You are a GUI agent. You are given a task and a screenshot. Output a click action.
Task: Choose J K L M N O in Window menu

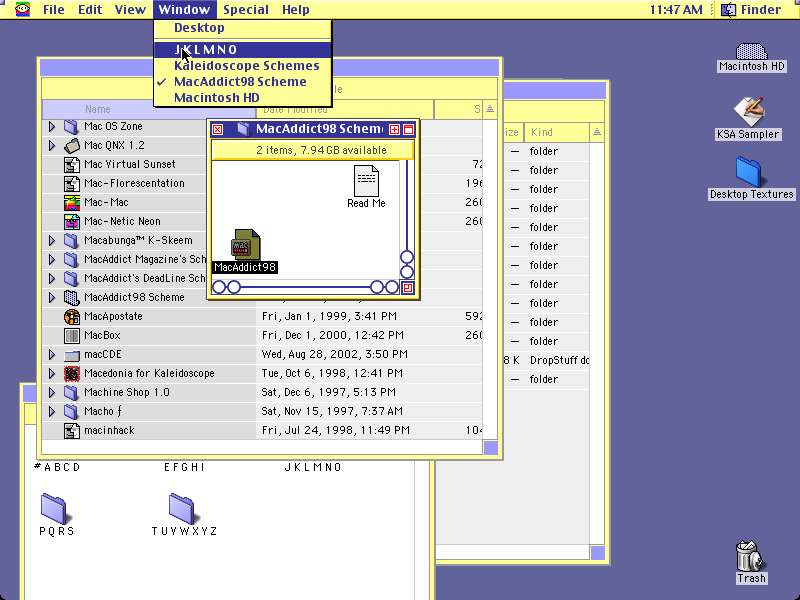click(243, 49)
